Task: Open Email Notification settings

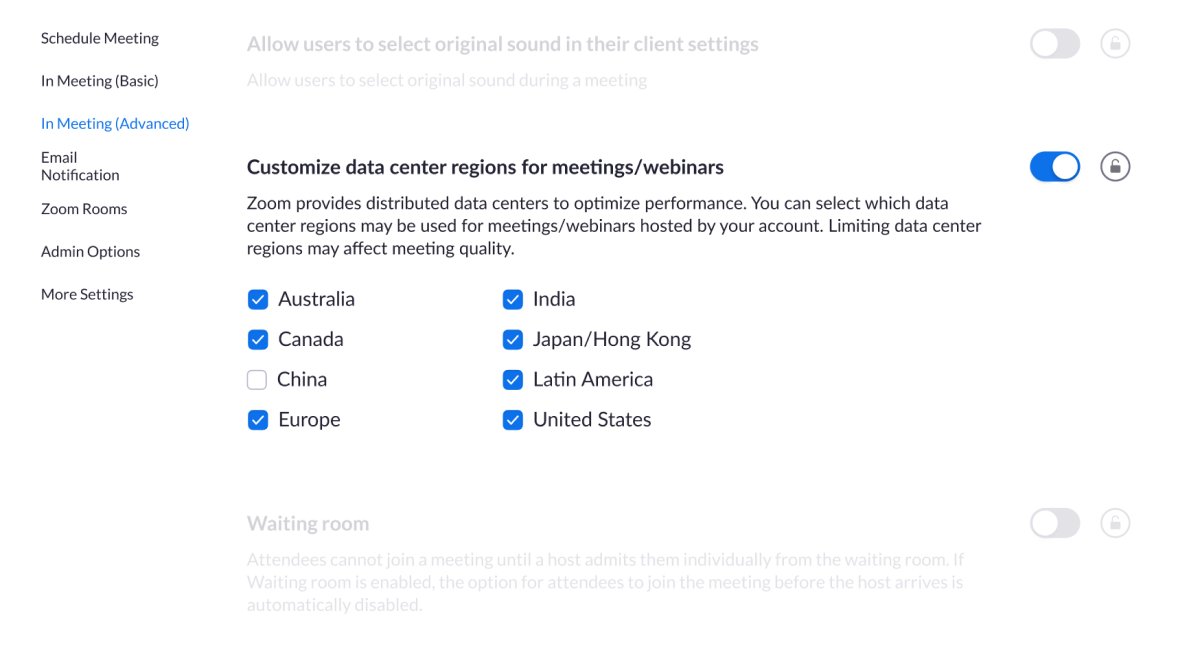Action: (80, 166)
